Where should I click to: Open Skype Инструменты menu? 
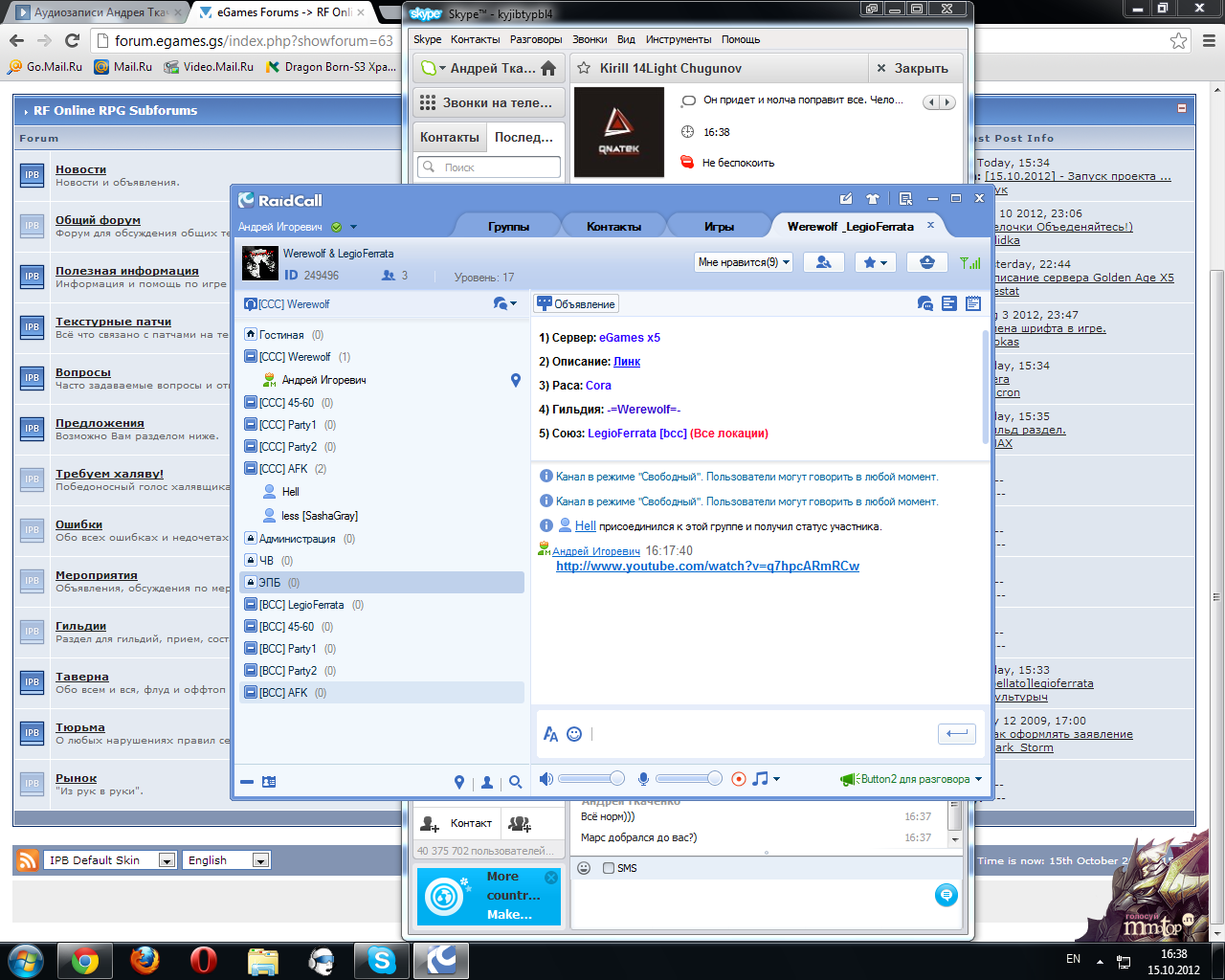click(x=679, y=39)
